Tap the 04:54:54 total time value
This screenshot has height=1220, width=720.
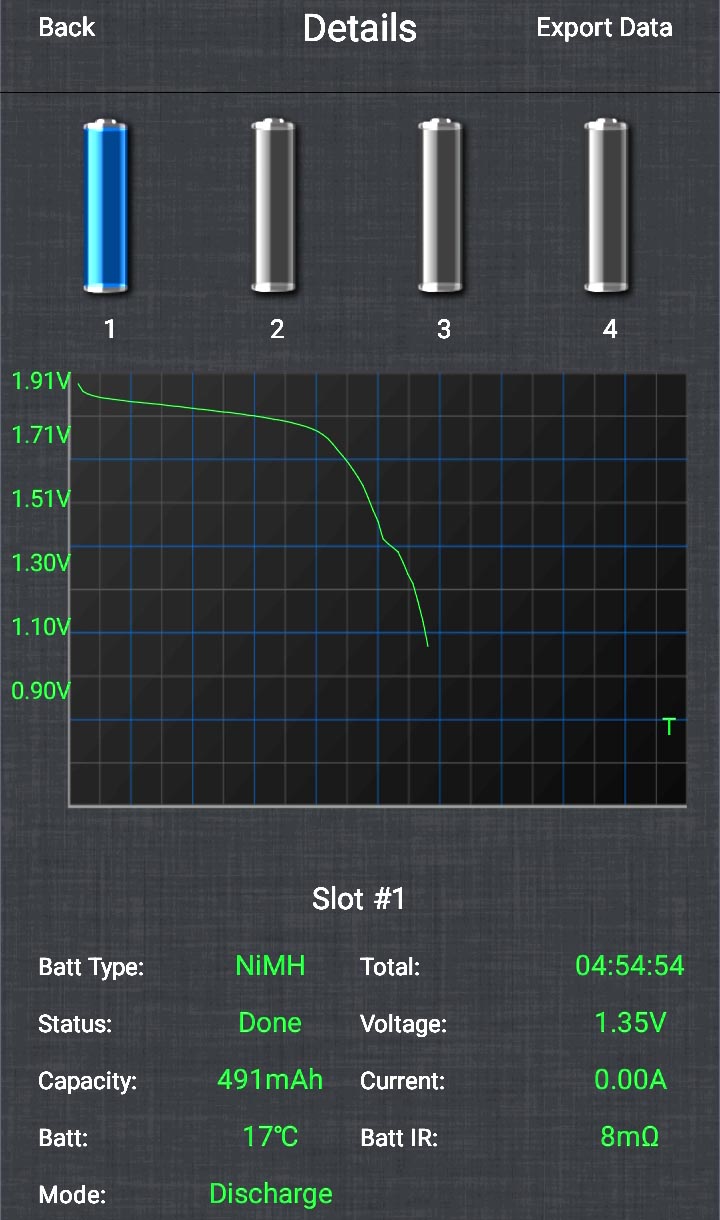(629, 966)
